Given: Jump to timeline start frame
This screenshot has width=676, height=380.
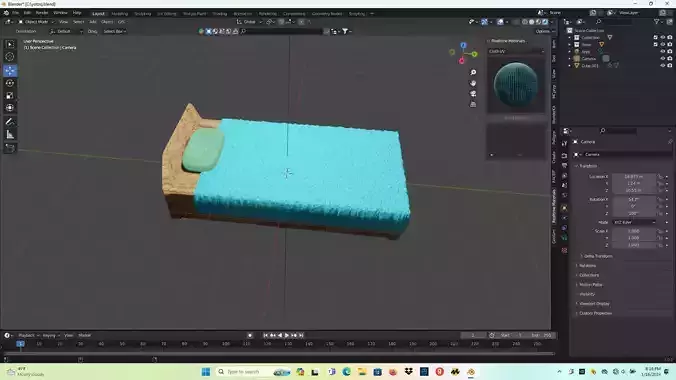Looking at the screenshot, I should point(266,335).
